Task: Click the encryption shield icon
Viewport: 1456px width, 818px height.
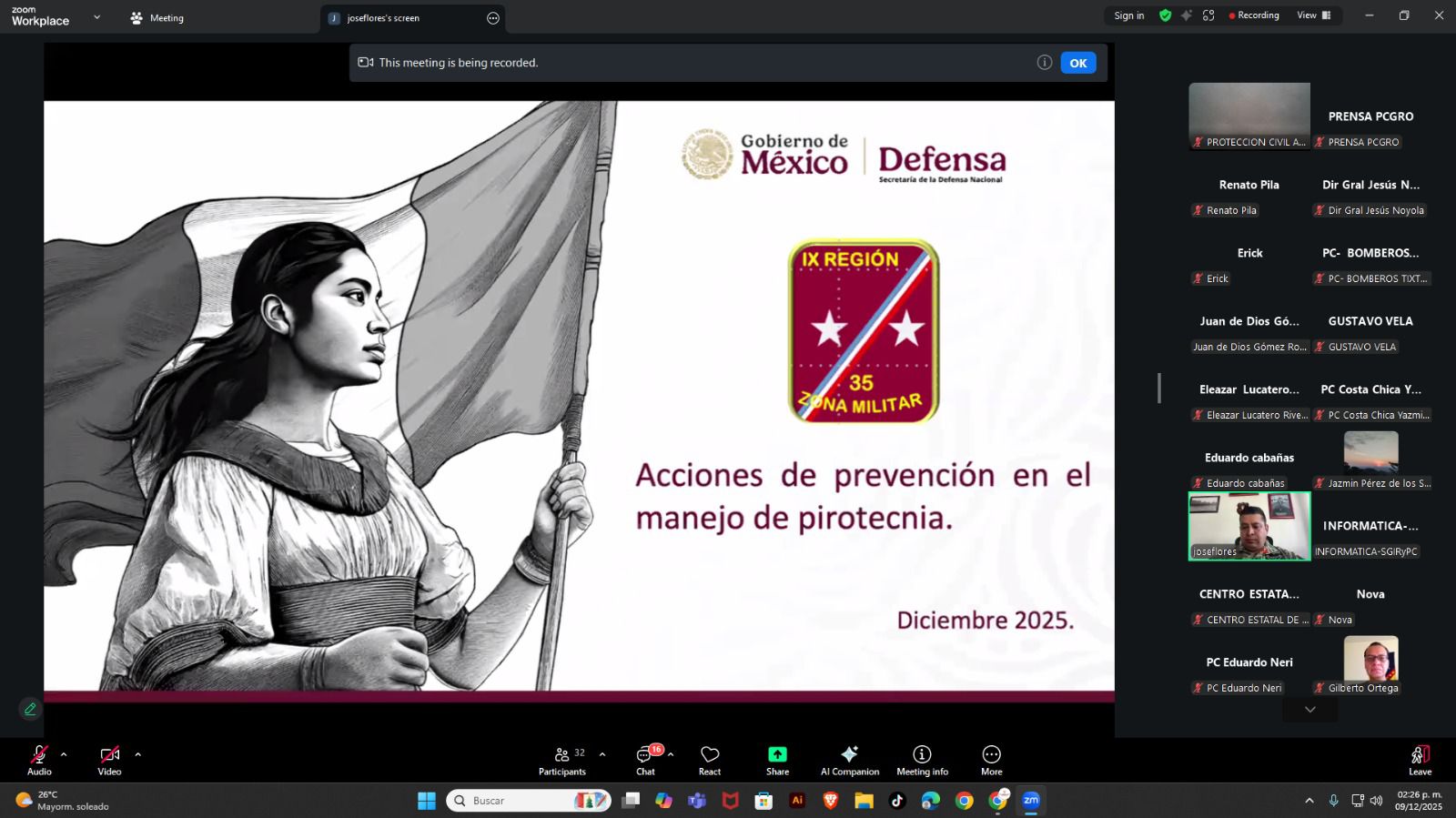Action: click(x=1165, y=15)
